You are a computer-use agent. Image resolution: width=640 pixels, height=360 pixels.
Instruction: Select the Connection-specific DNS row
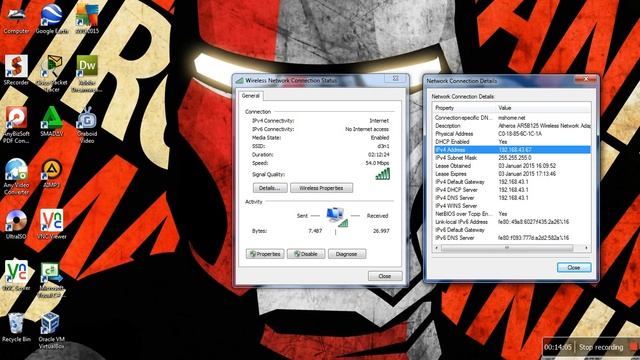(x=512, y=118)
